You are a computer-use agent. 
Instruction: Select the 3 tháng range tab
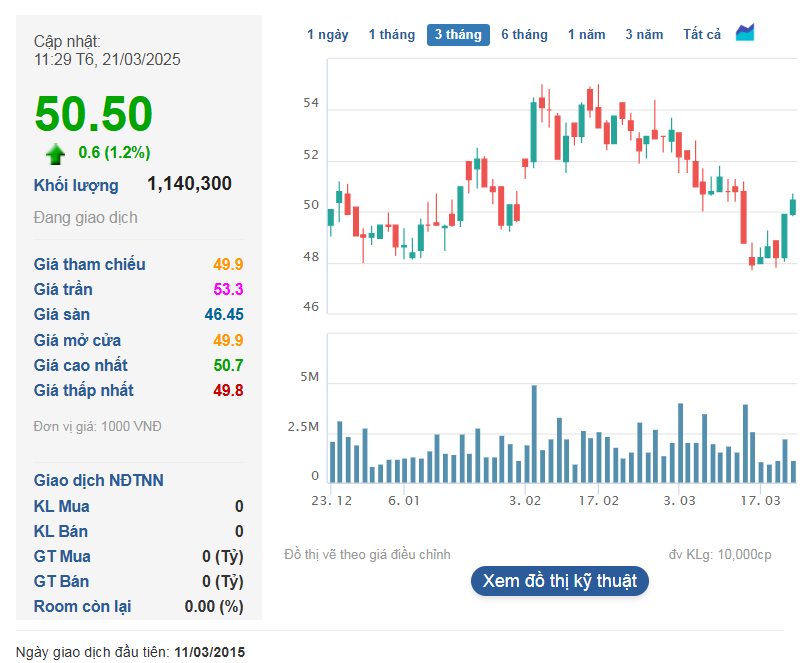pyautogui.click(x=458, y=35)
